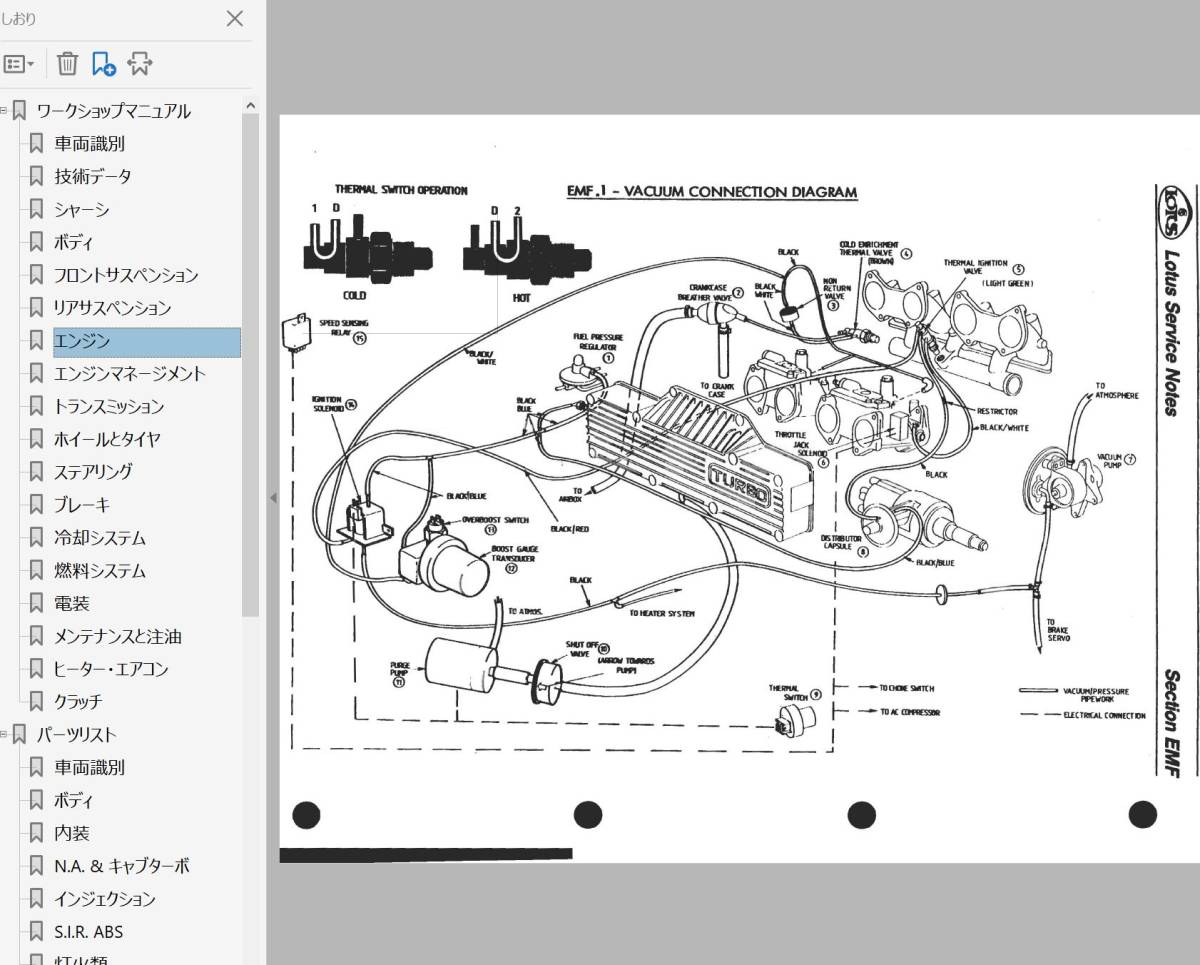This screenshot has width=1200, height=965.
Task: Open the S.I.R. ABS bookmark
Action: [89, 932]
